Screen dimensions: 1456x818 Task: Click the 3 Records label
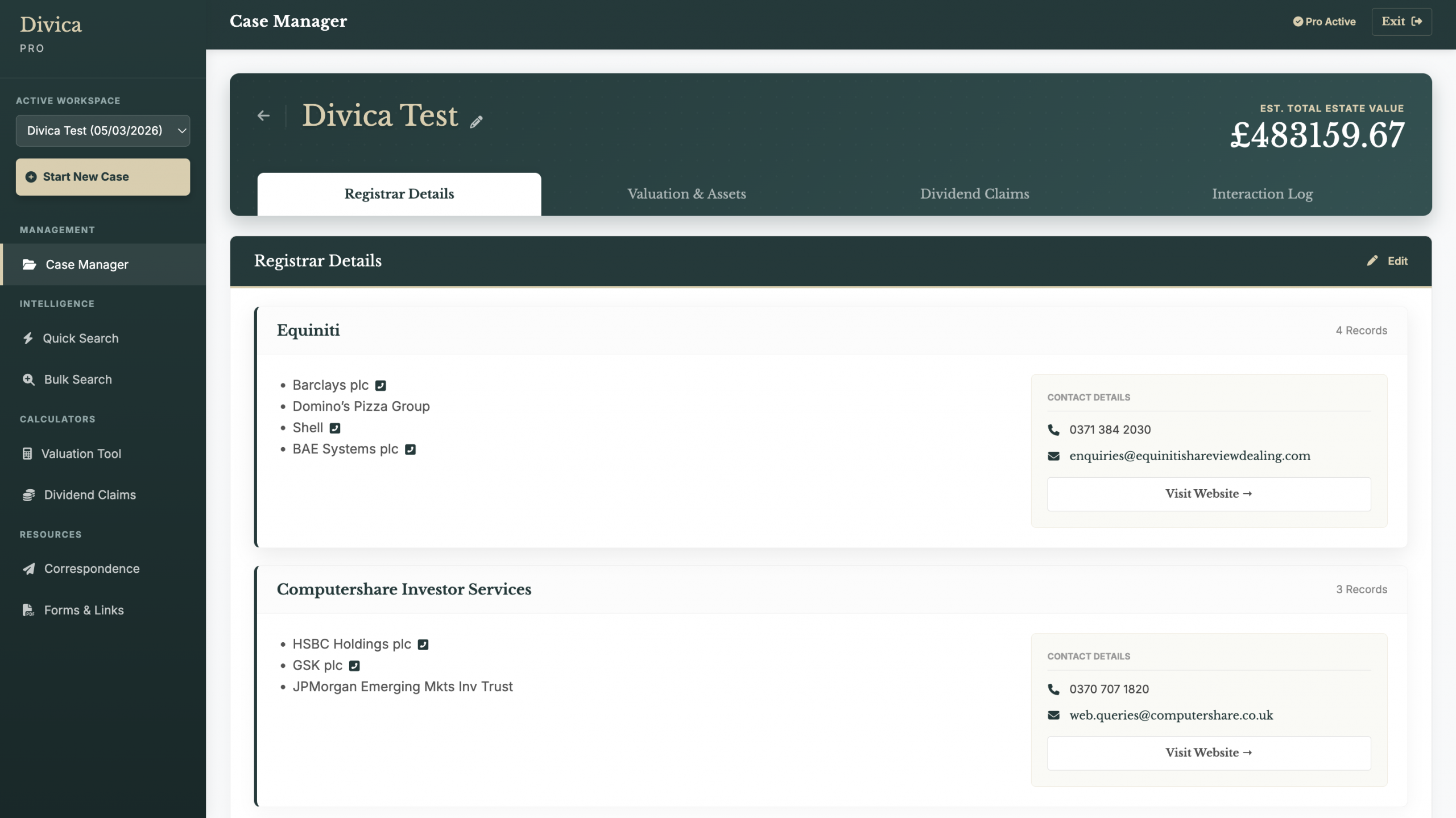click(1361, 589)
